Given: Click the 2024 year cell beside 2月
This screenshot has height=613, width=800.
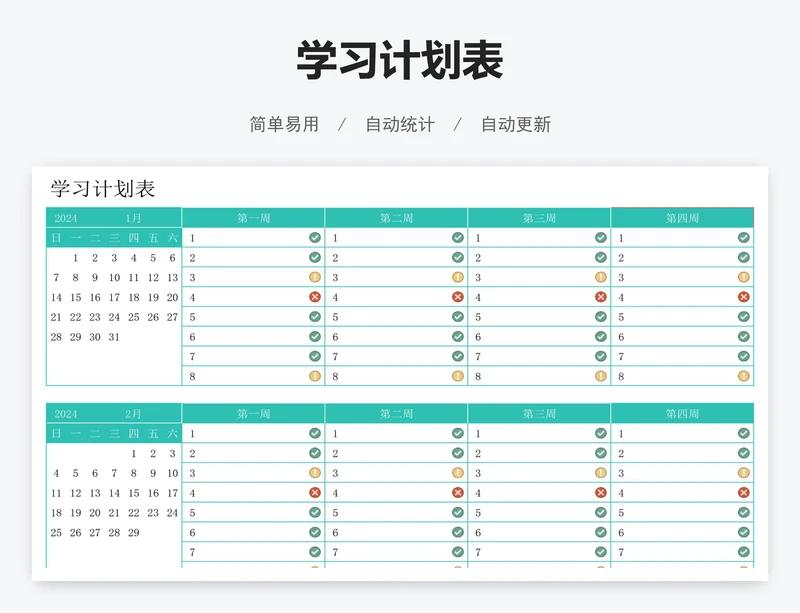Looking at the screenshot, I should tap(66, 413).
